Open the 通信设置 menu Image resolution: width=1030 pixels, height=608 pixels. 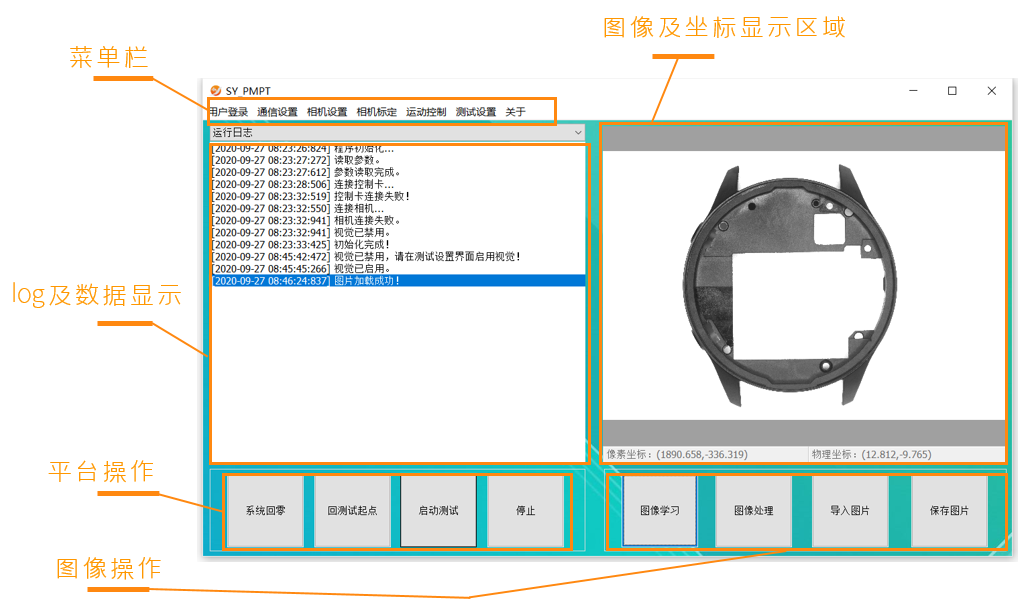tap(277, 112)
